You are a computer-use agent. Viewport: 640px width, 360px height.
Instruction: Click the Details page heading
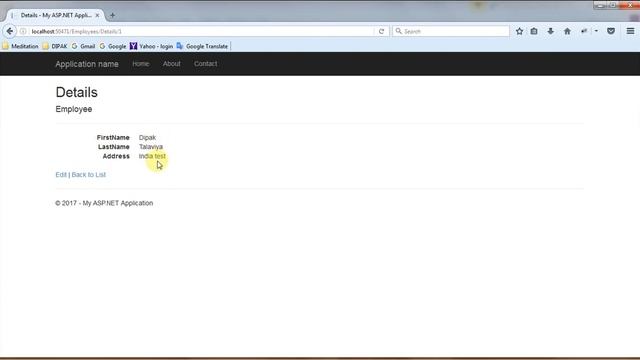click(x=77, y=93)
